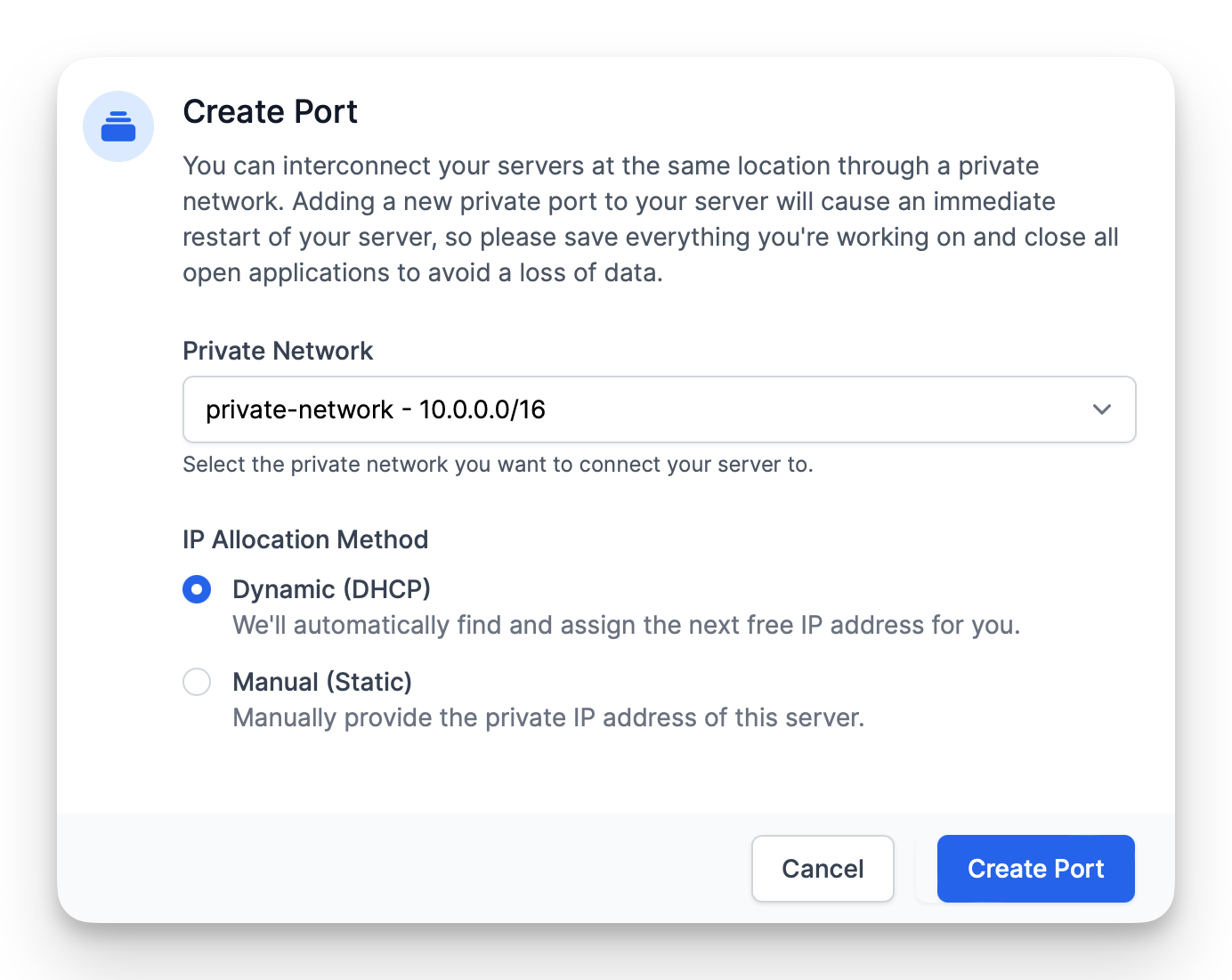The height and width of the screenshot is (980, 1232).
Task: Open the Private Network dropdown
Action: 659,409
